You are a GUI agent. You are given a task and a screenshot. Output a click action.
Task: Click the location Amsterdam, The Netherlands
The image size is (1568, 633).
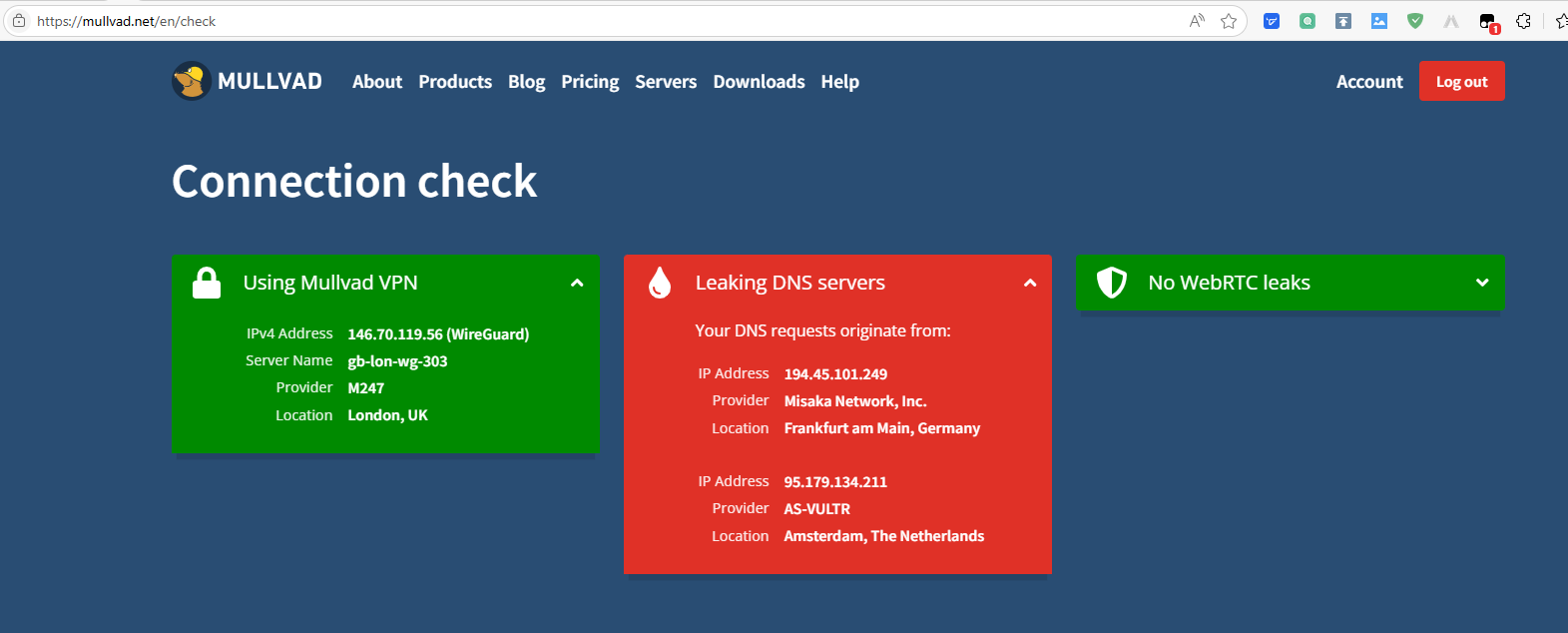click(883, 536)
